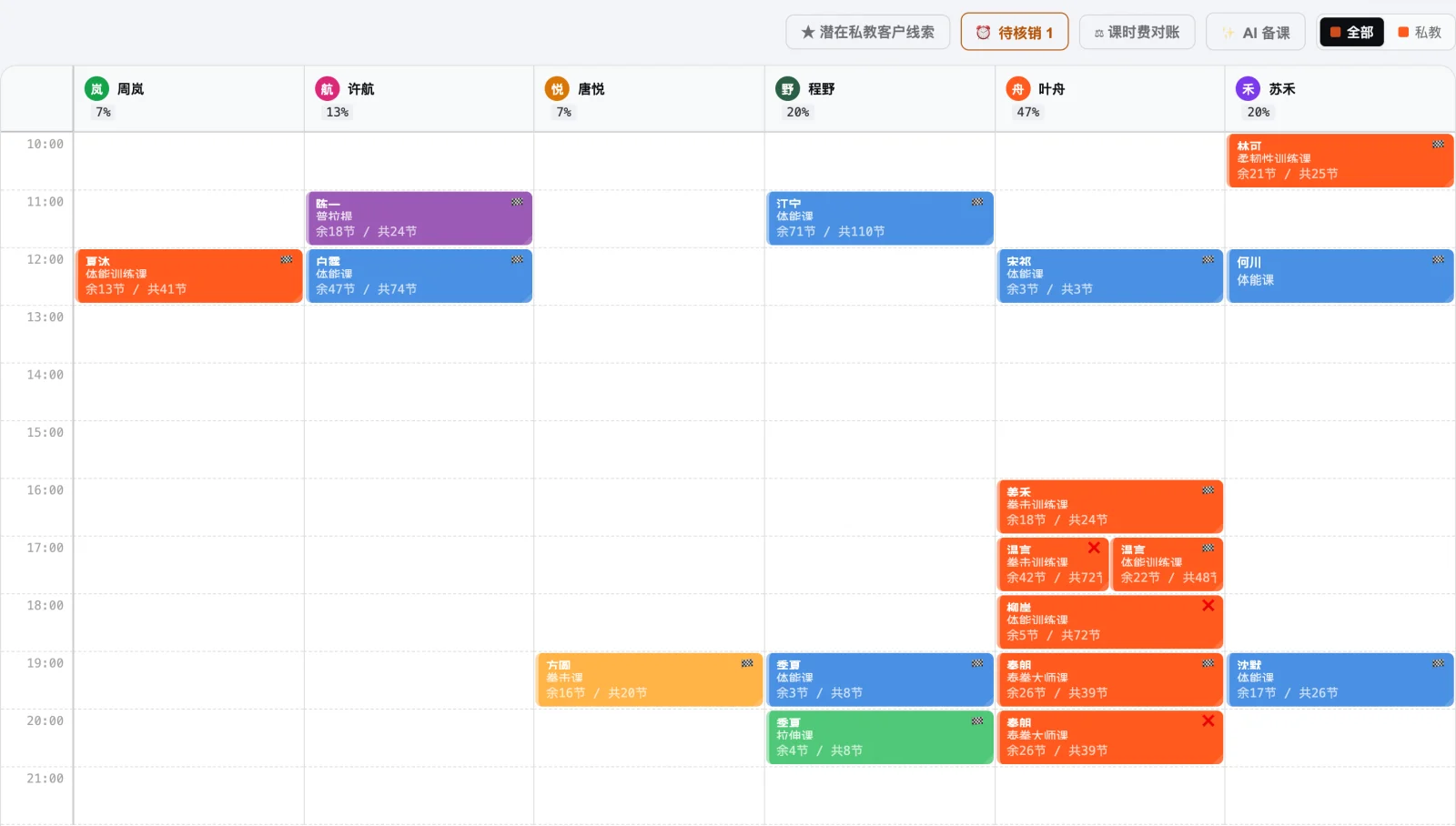Click the 47% utilization badge under 叶舟
This screenshot has height=826, width=1456.
(x=1028, y=112)
